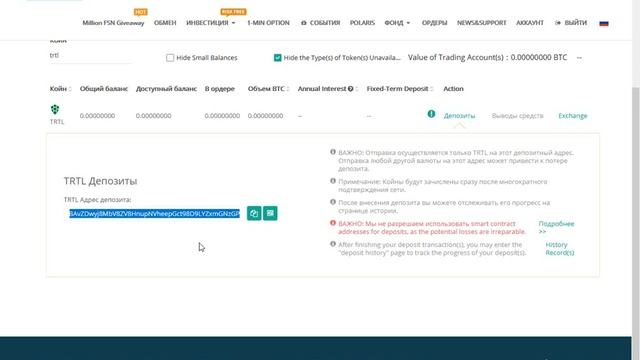Open the three-dots menu near trading value
The image size is (640, 360).
pos(579,58)
